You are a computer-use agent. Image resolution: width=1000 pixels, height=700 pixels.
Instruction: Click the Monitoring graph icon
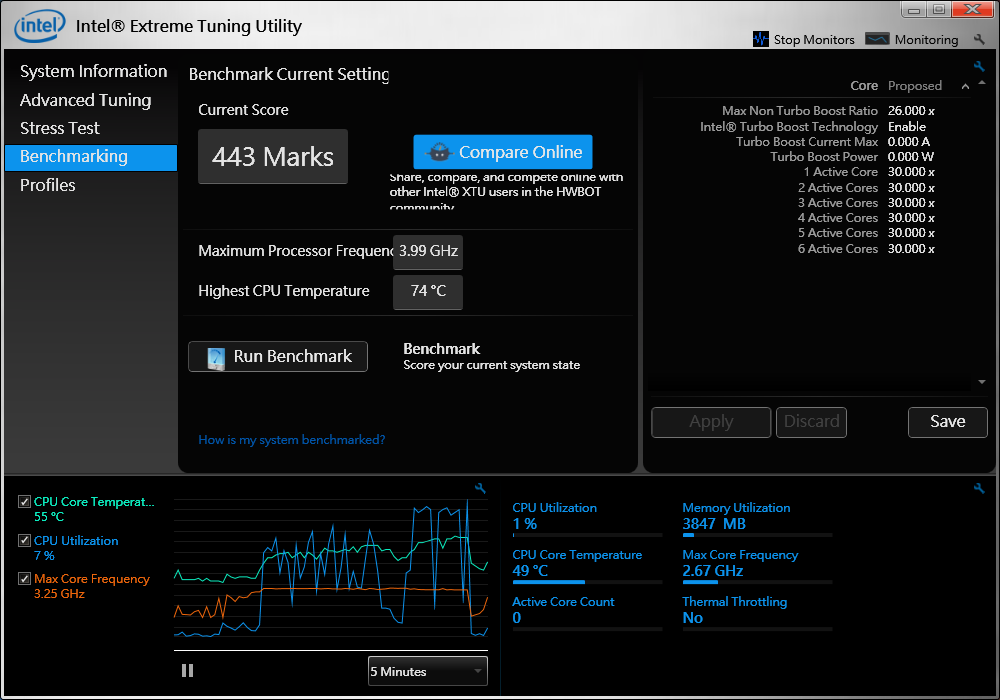[877, 39]
